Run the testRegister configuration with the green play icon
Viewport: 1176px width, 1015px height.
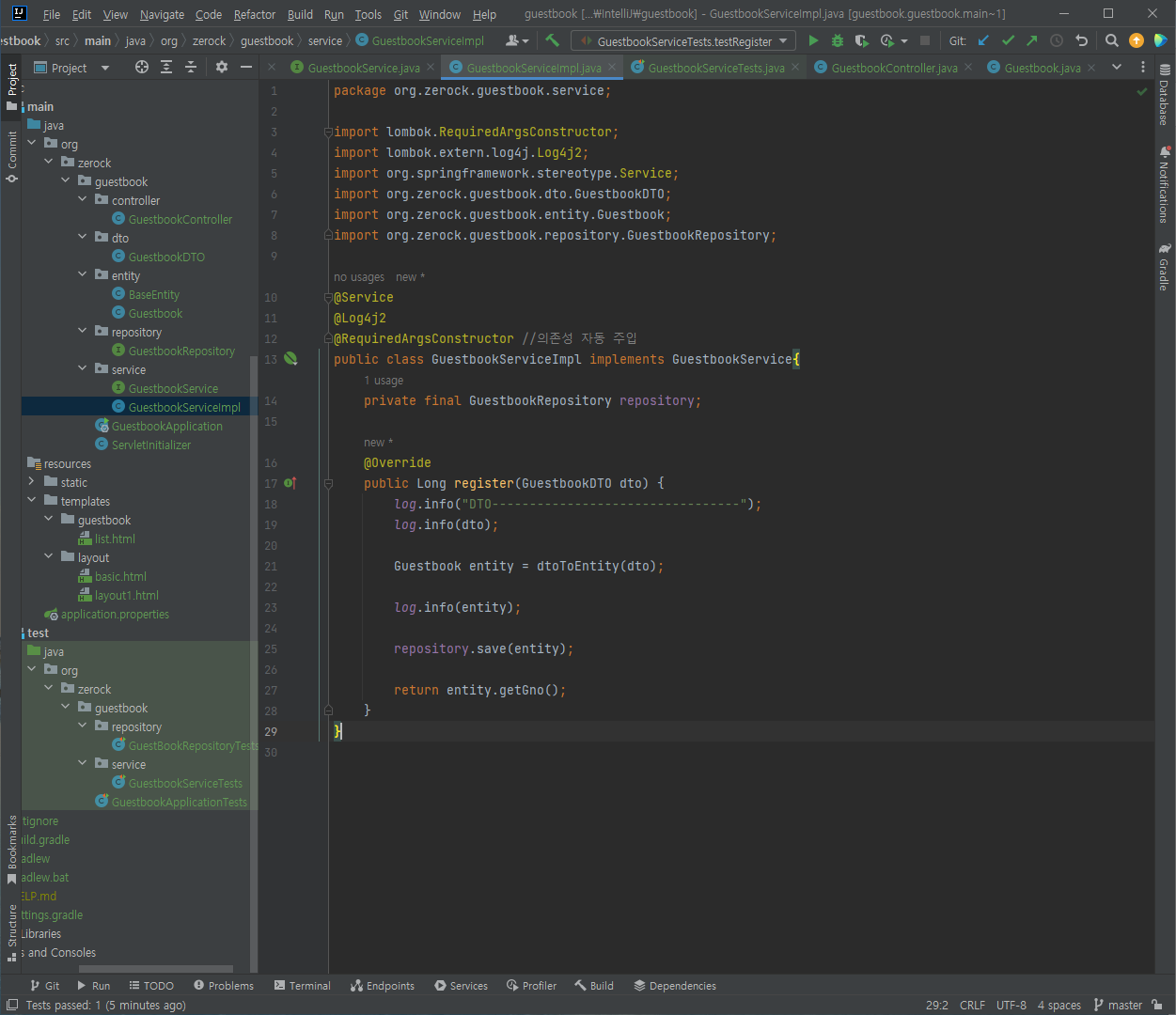pos(813,40)
